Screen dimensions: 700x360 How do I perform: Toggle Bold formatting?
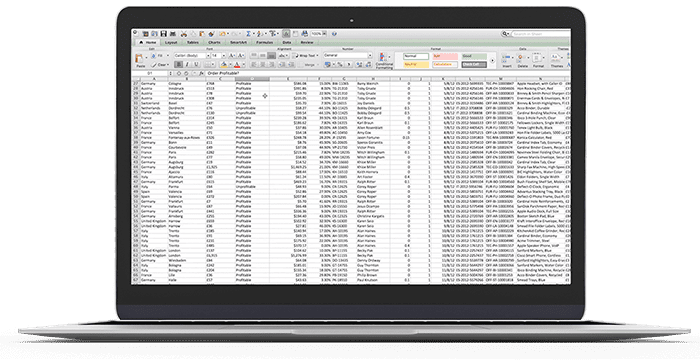tap(179, 65)
